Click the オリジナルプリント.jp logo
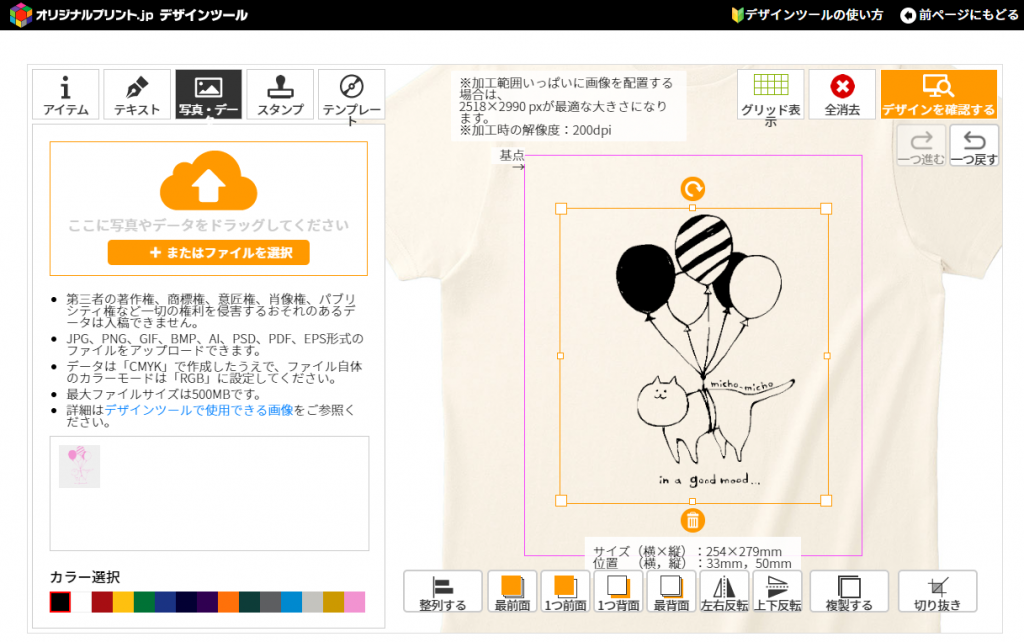Viewport: 1024px width, 642px height. 129,15
